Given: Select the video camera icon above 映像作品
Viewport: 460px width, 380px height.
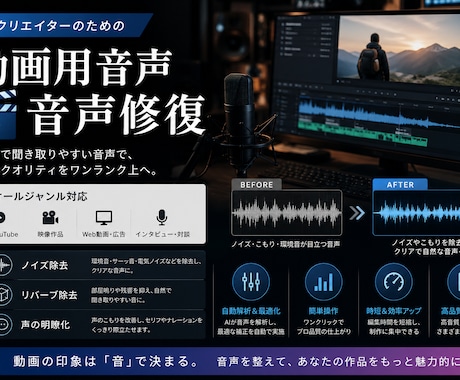Looking at the screenshot, I should tap(50, 218).
